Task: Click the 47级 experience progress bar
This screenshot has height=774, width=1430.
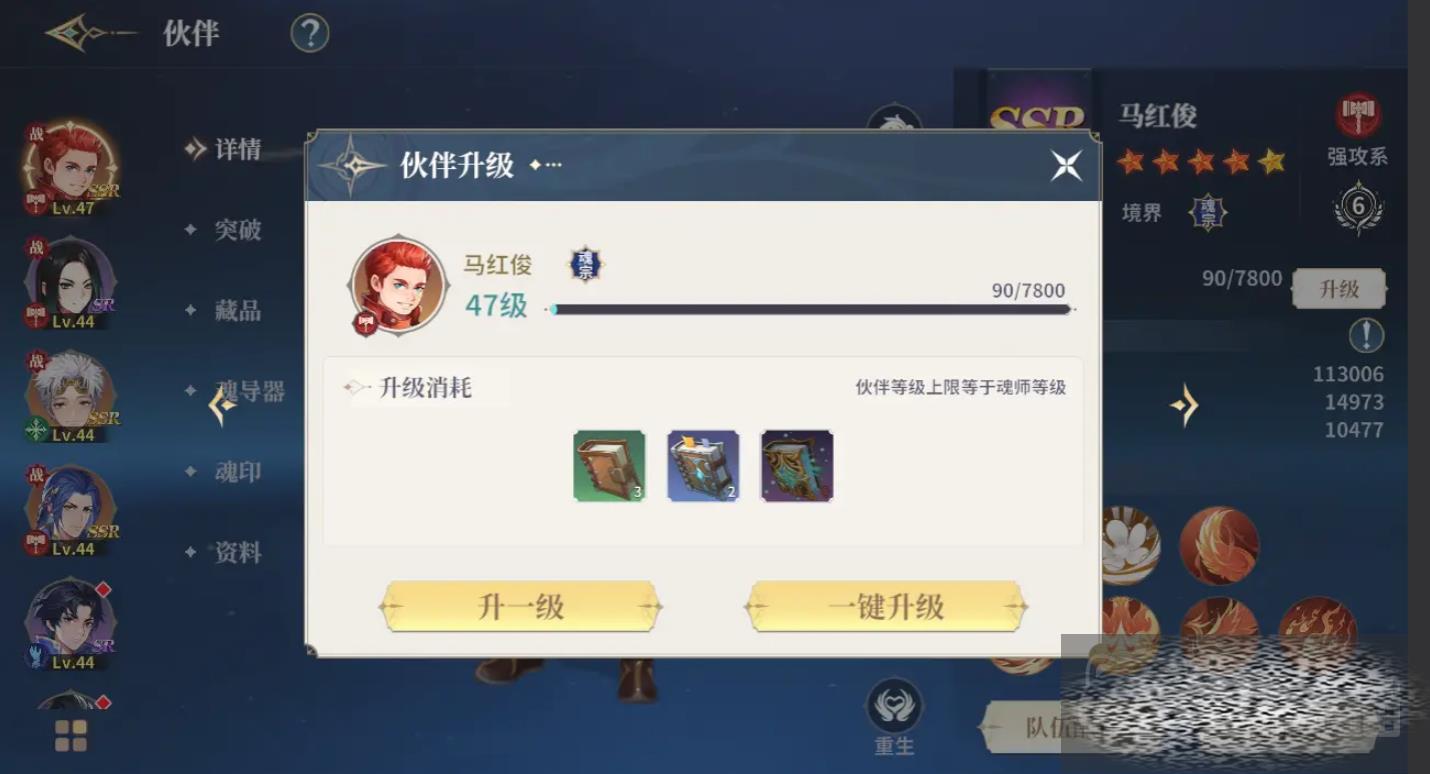Action: click(x=811, y=310)
